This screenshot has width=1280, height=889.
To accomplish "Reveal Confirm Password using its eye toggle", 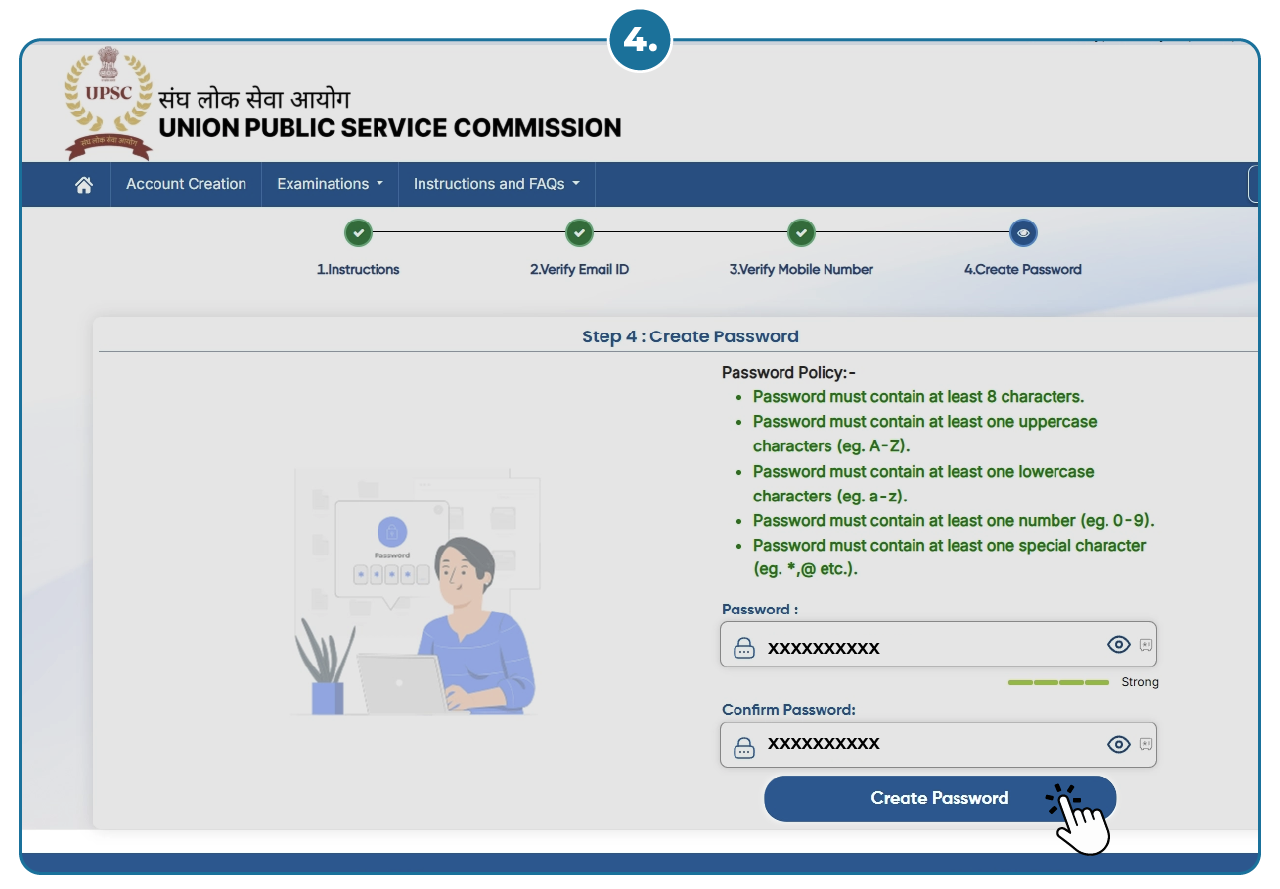I will point(1118,744).
